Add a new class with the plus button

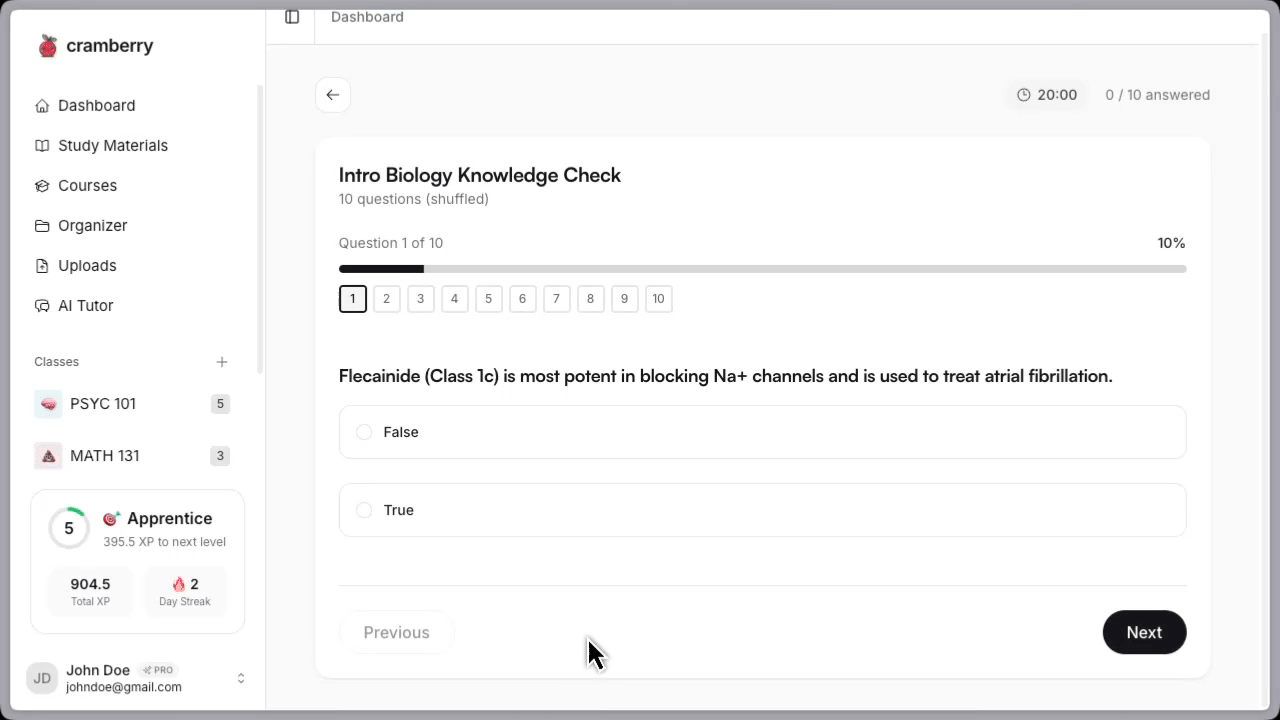click(222, 362)
